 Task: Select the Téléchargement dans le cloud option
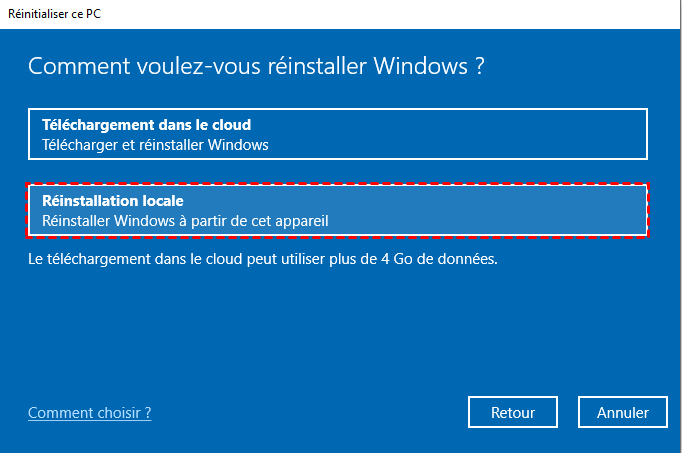pos(338,135)
